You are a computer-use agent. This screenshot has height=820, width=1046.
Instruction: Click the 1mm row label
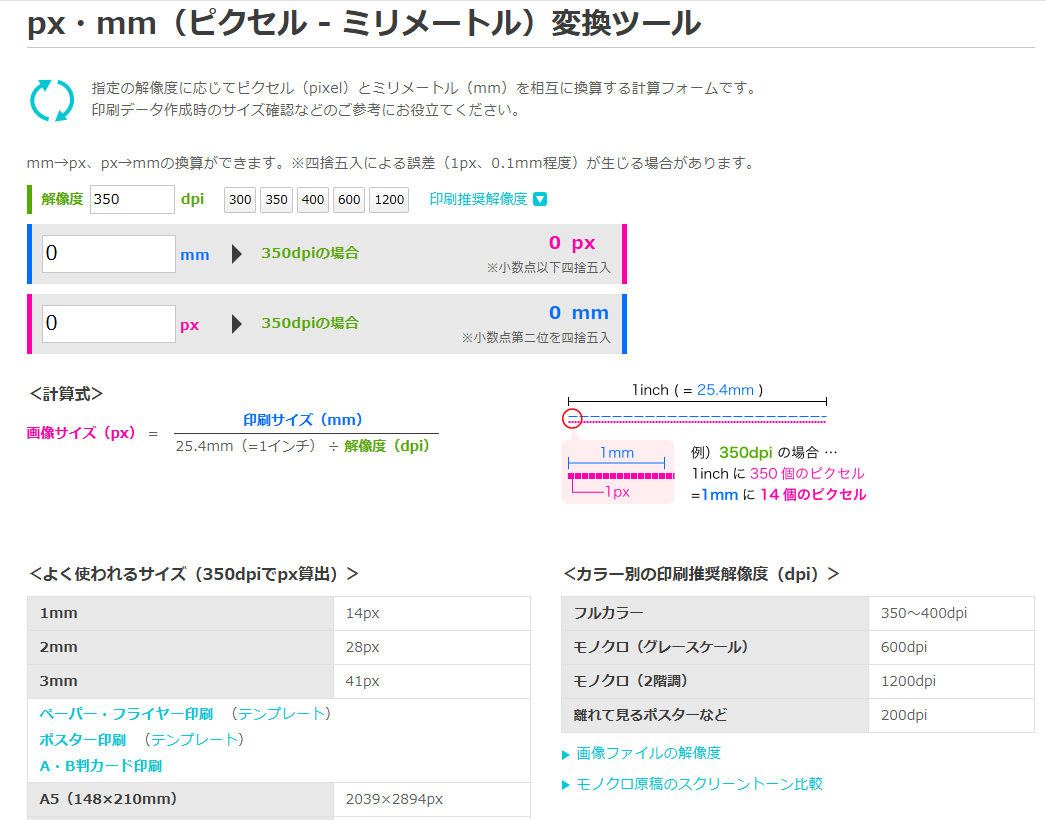coord(180,613)
